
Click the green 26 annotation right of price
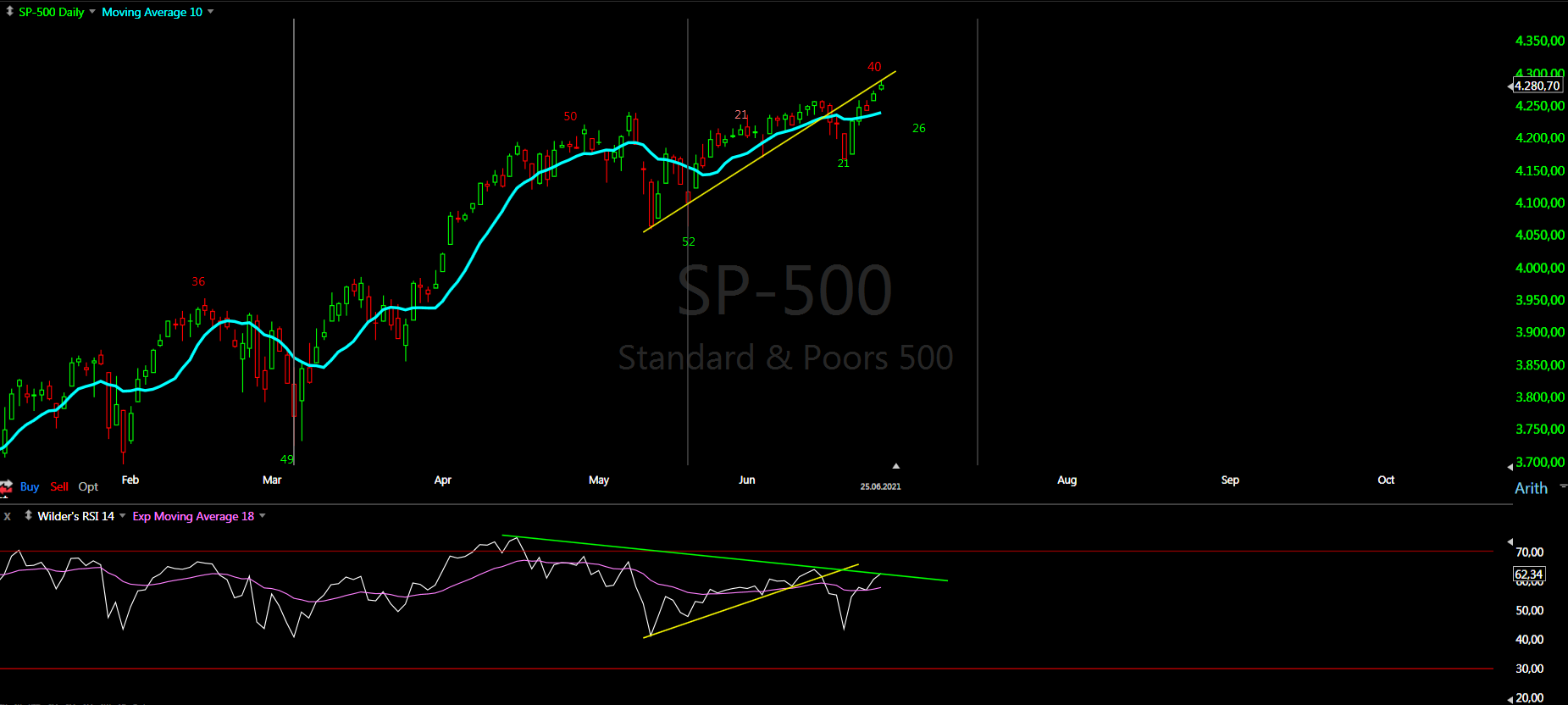pos(919,128)
